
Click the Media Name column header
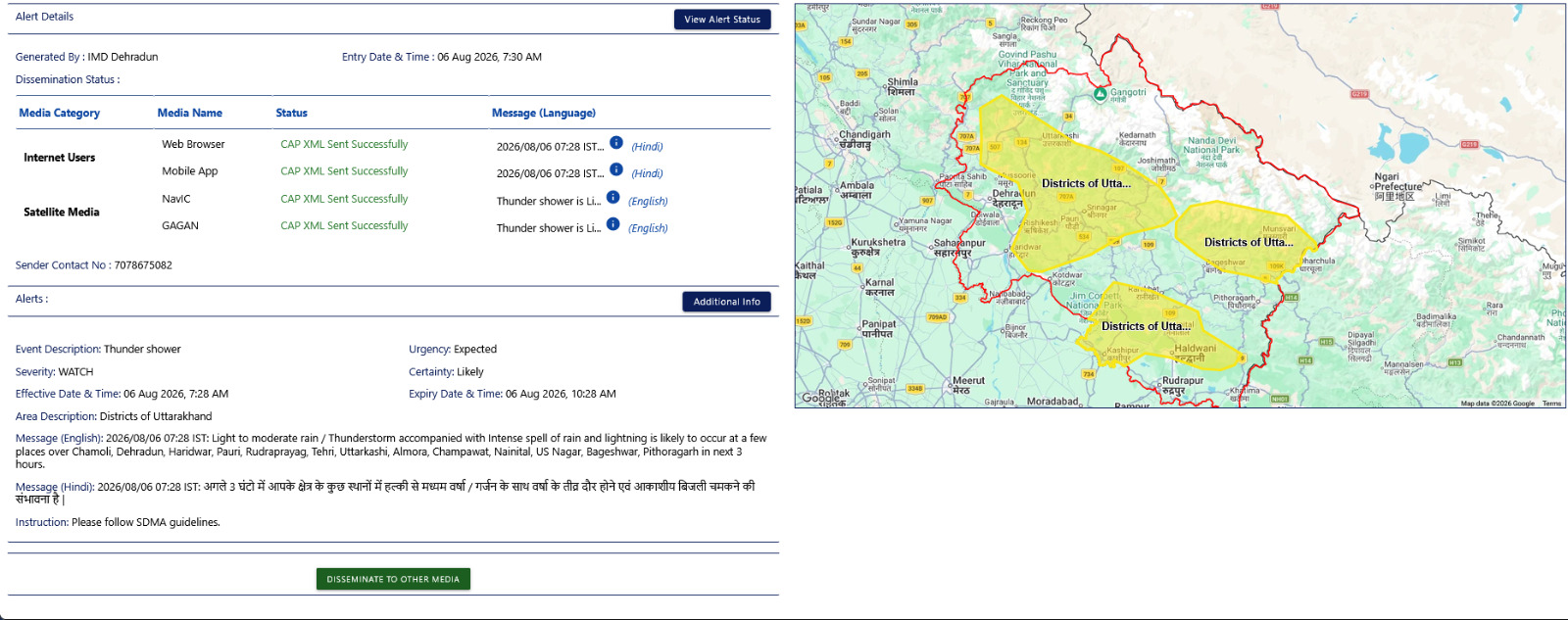(190, 113)
